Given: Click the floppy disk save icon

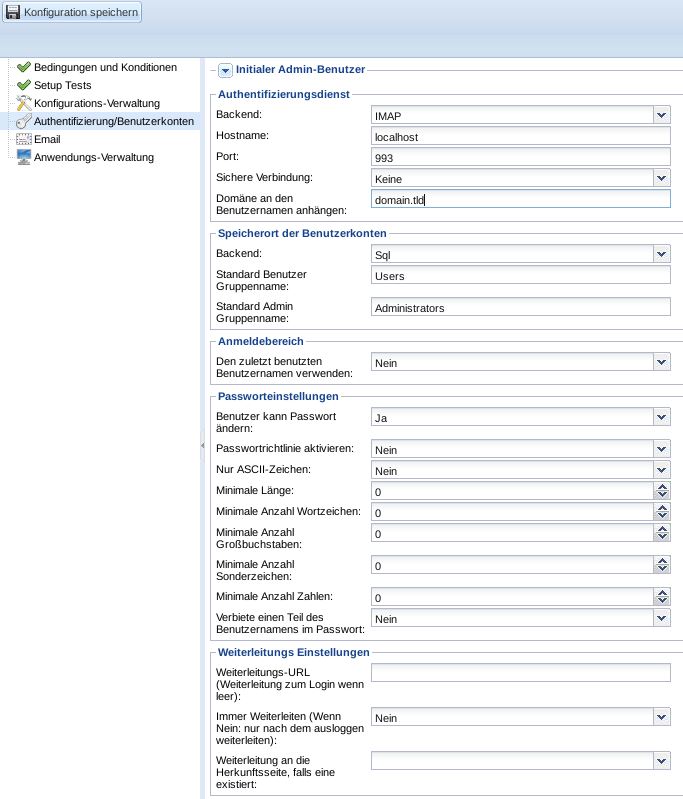Looking at the screenshot, I should pos(13,12).
